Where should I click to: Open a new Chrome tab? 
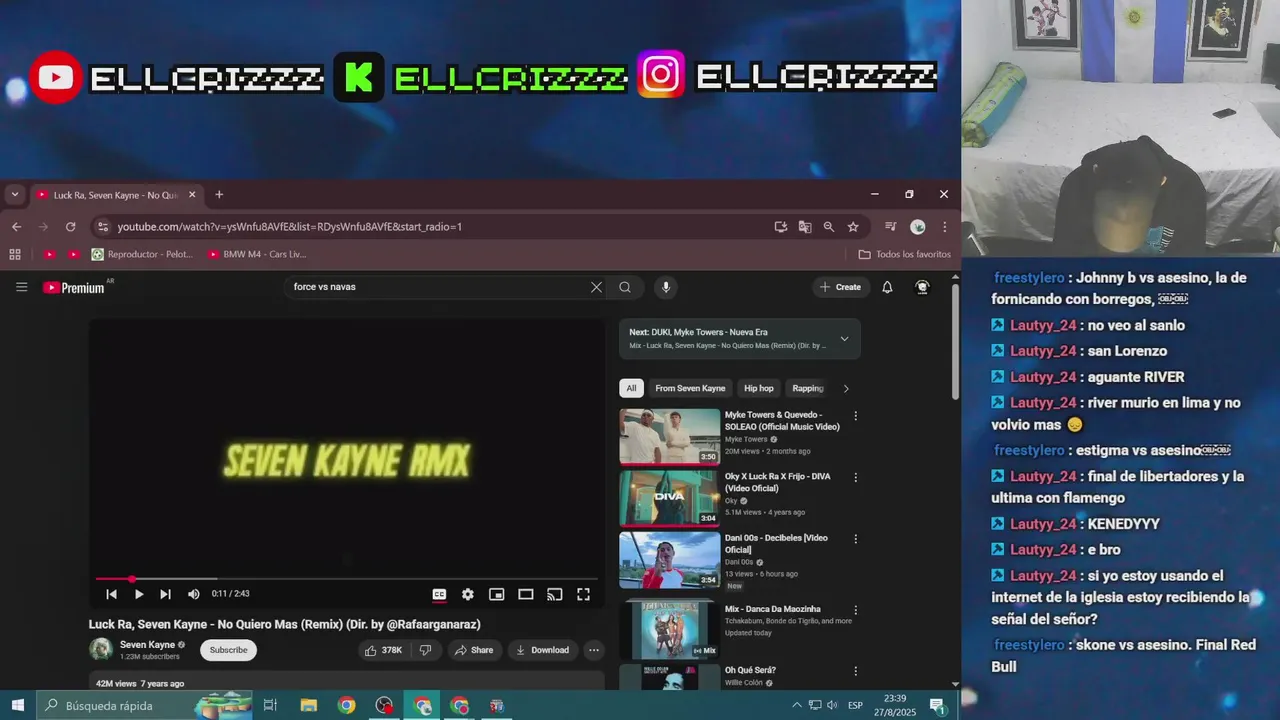[219, 195]
